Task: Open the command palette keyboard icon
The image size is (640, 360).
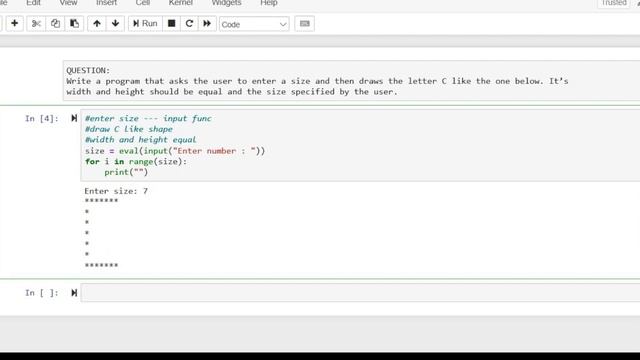Action: 304,24
